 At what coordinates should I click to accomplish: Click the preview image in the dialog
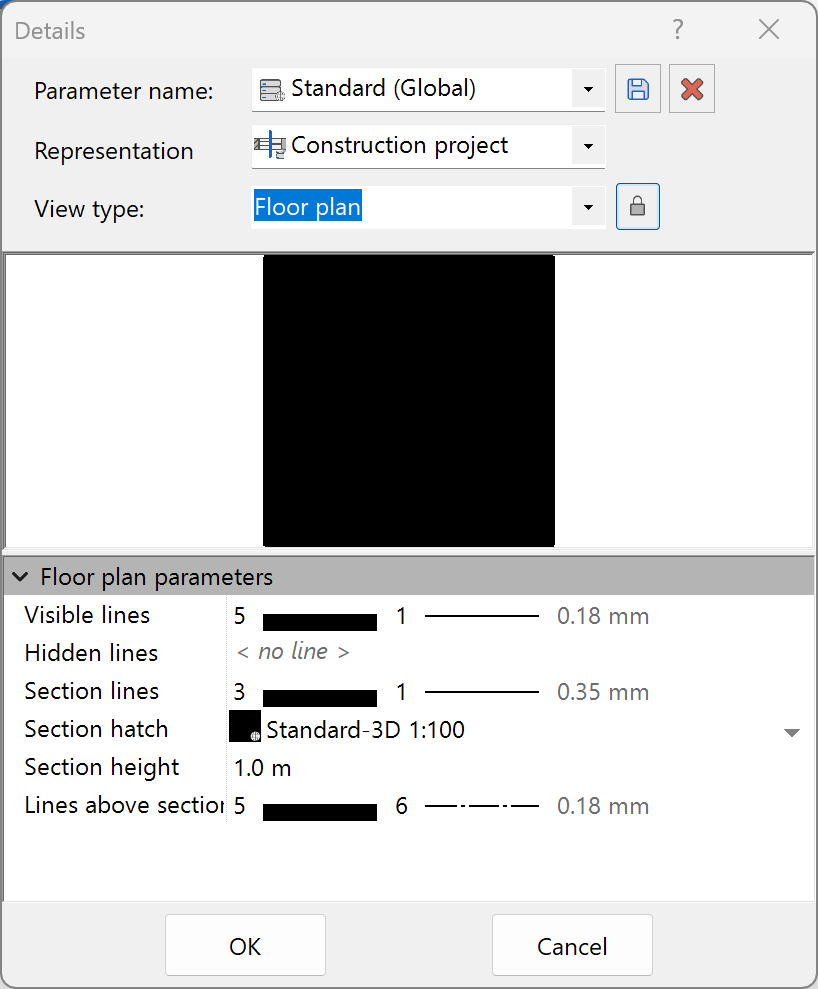pos(409,400)
